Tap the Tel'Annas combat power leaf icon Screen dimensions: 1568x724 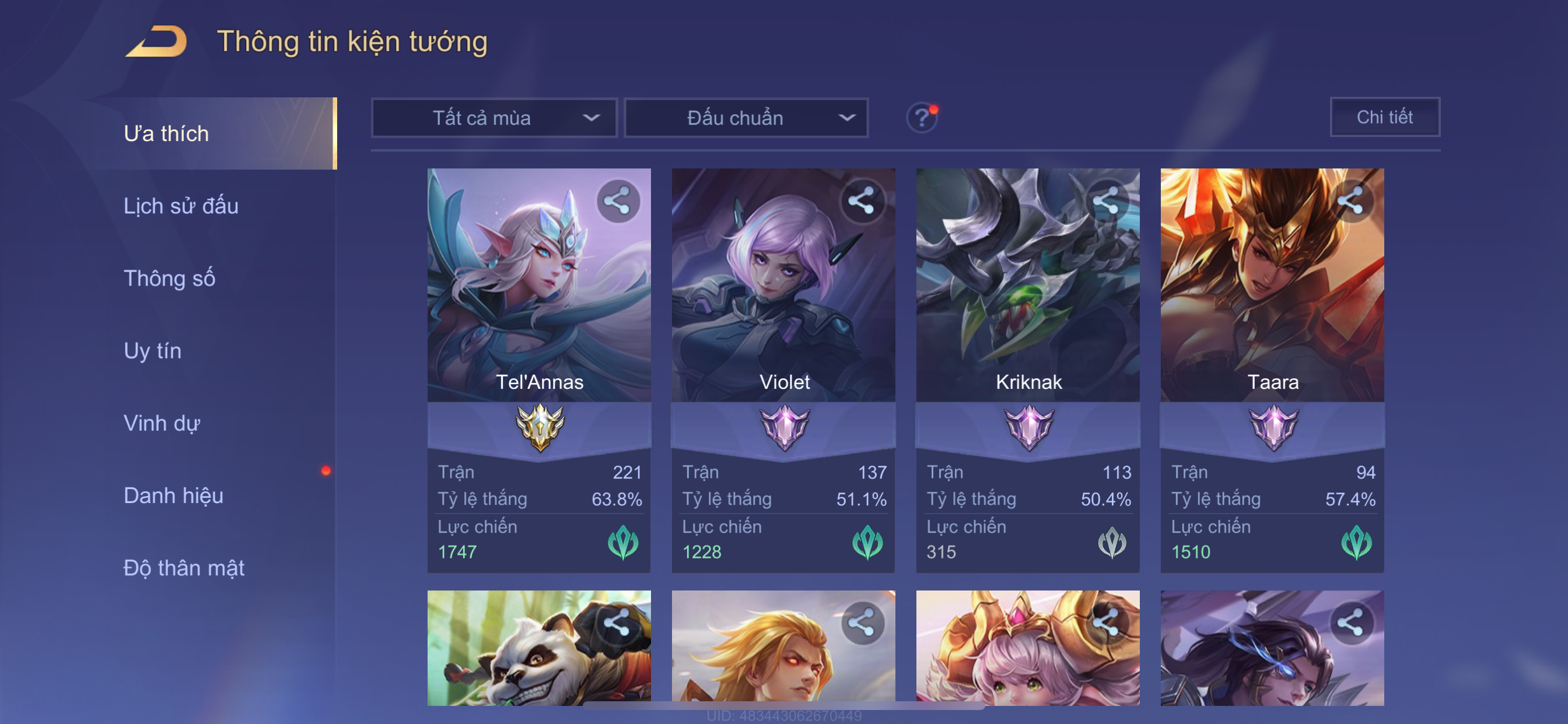pos(624,543)
